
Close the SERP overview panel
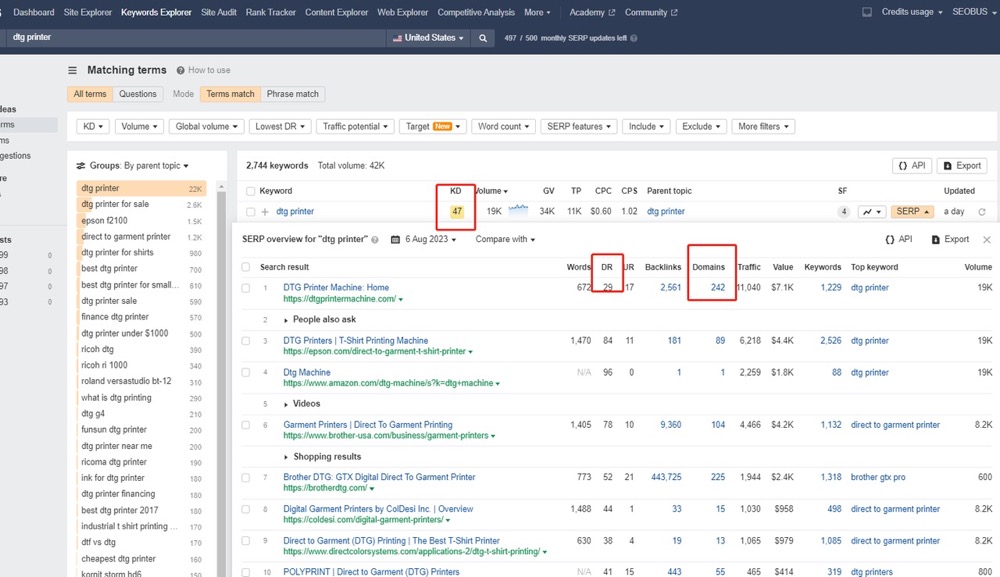987,240
